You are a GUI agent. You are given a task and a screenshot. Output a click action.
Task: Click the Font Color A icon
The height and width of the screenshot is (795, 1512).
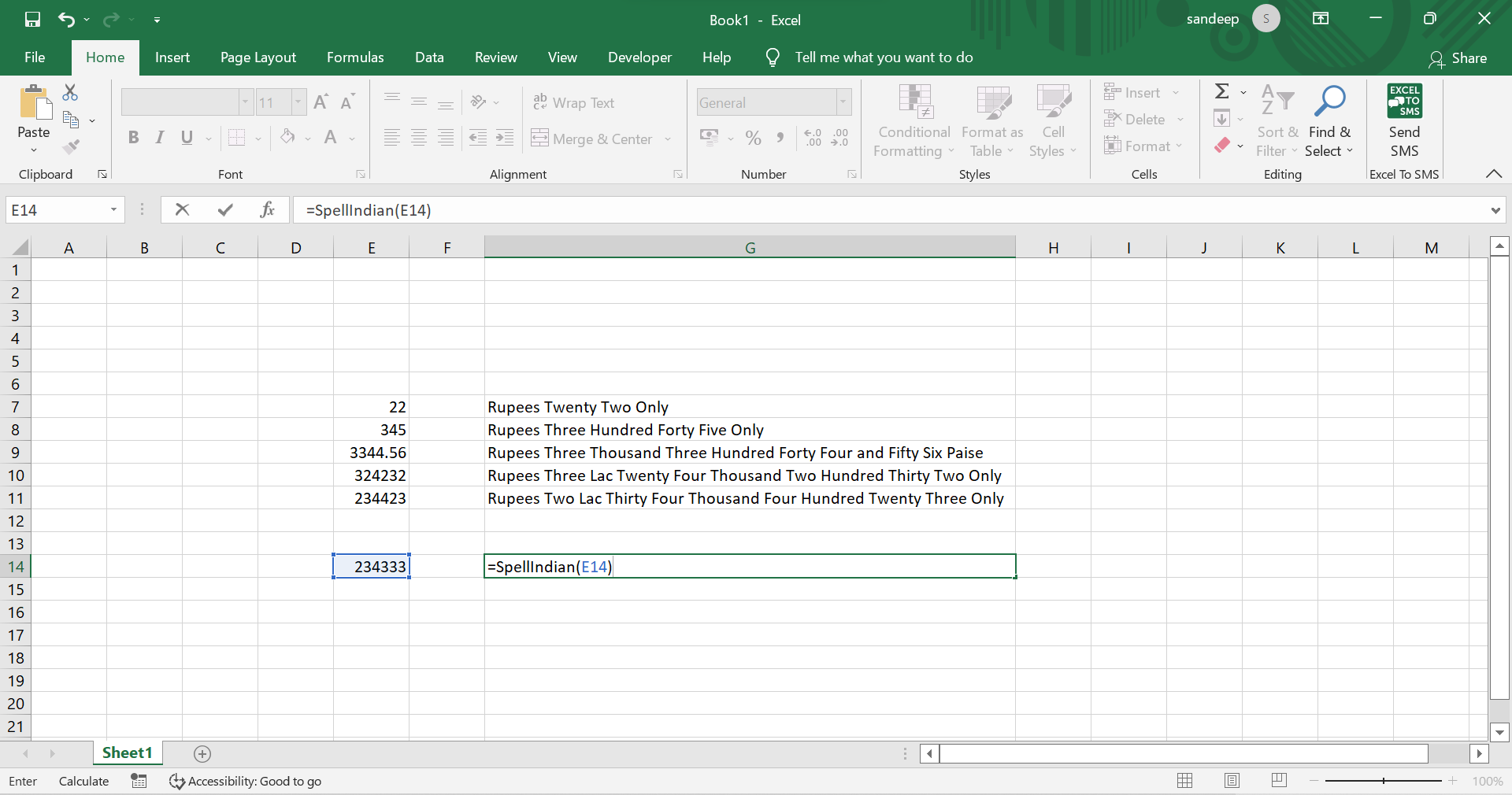[x=331, y=137]
